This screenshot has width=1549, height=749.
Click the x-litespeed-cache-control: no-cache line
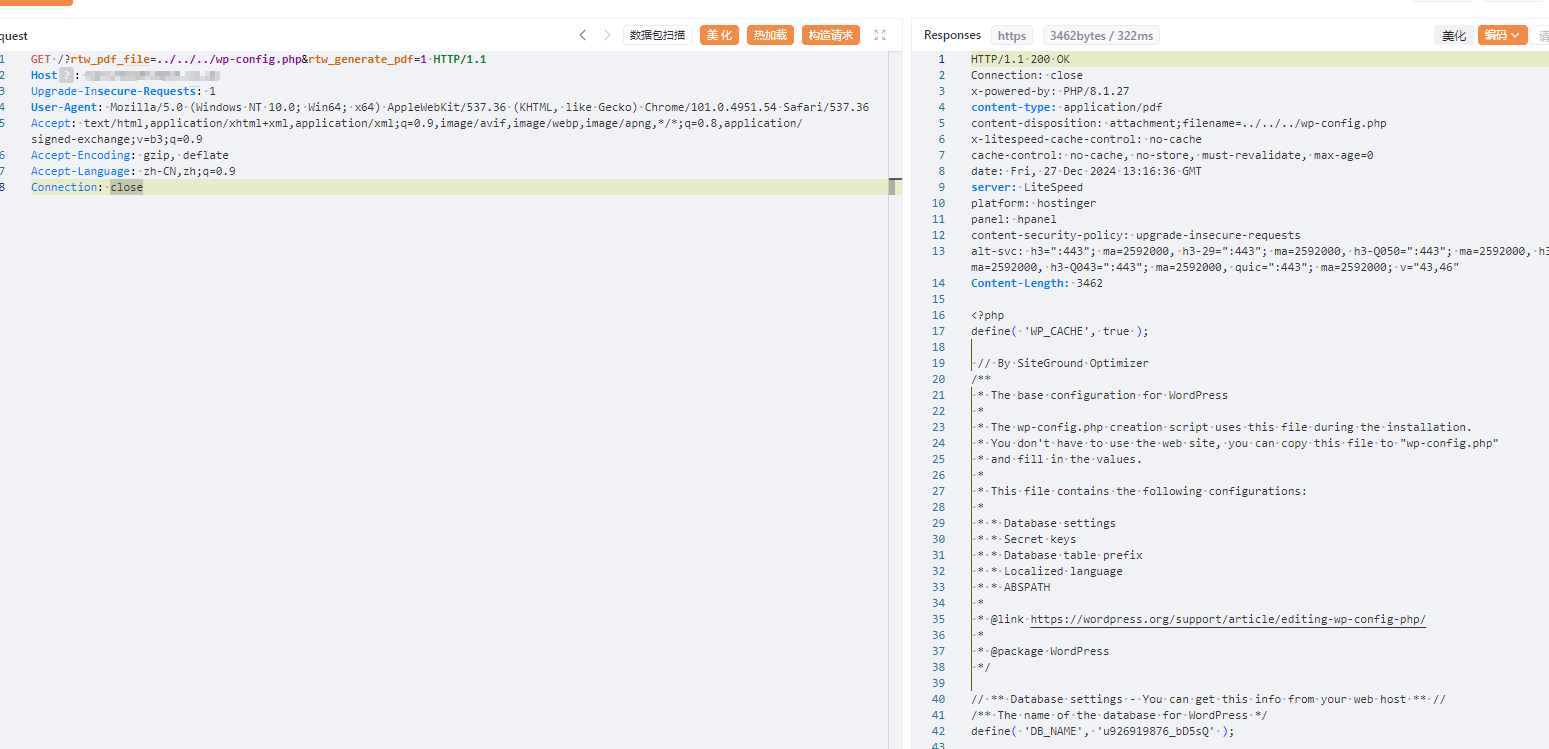coord(1086,139)
